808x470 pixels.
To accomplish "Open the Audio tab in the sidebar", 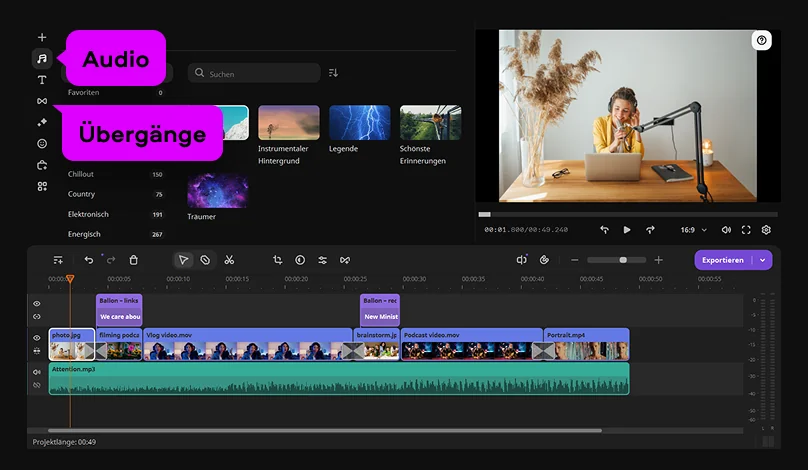I will 42,58.
